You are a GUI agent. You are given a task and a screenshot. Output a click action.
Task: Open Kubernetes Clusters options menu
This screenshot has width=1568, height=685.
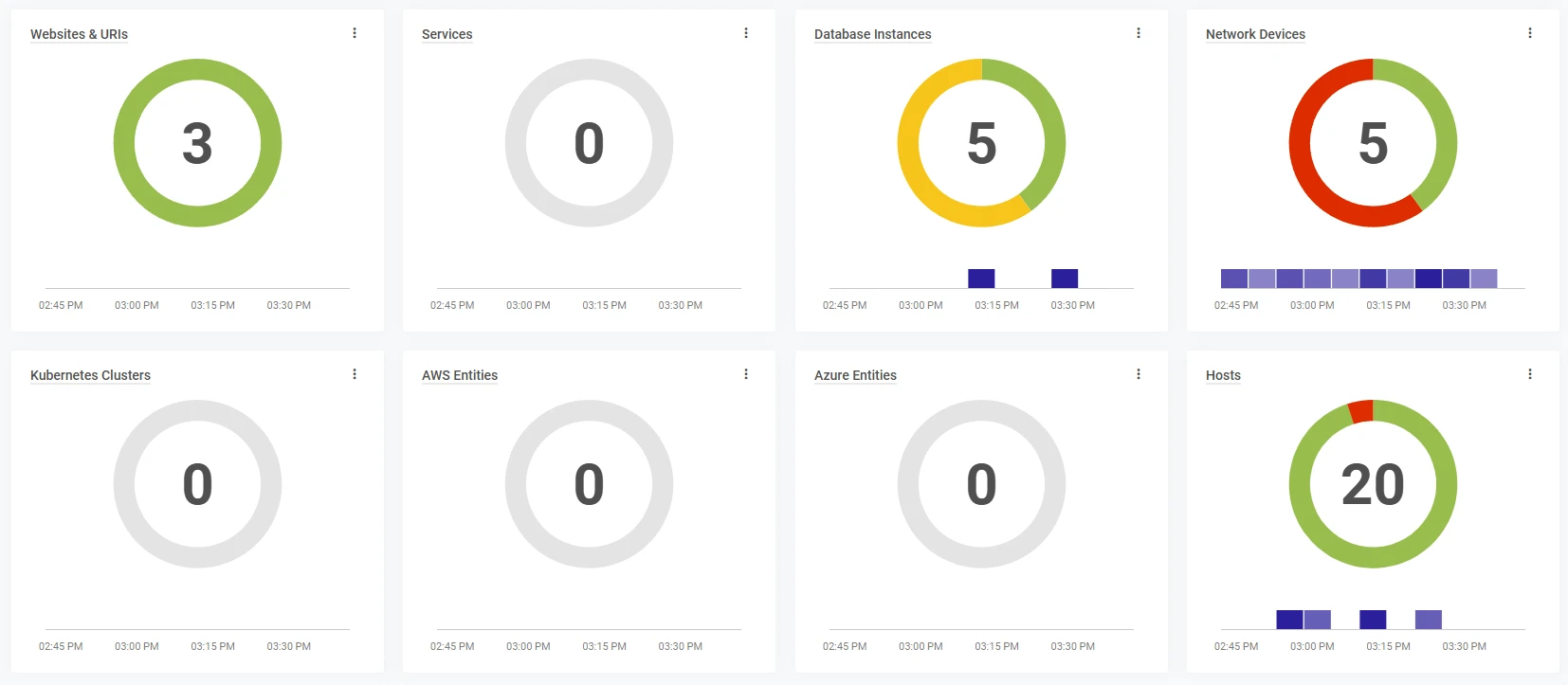click(355, 374)
